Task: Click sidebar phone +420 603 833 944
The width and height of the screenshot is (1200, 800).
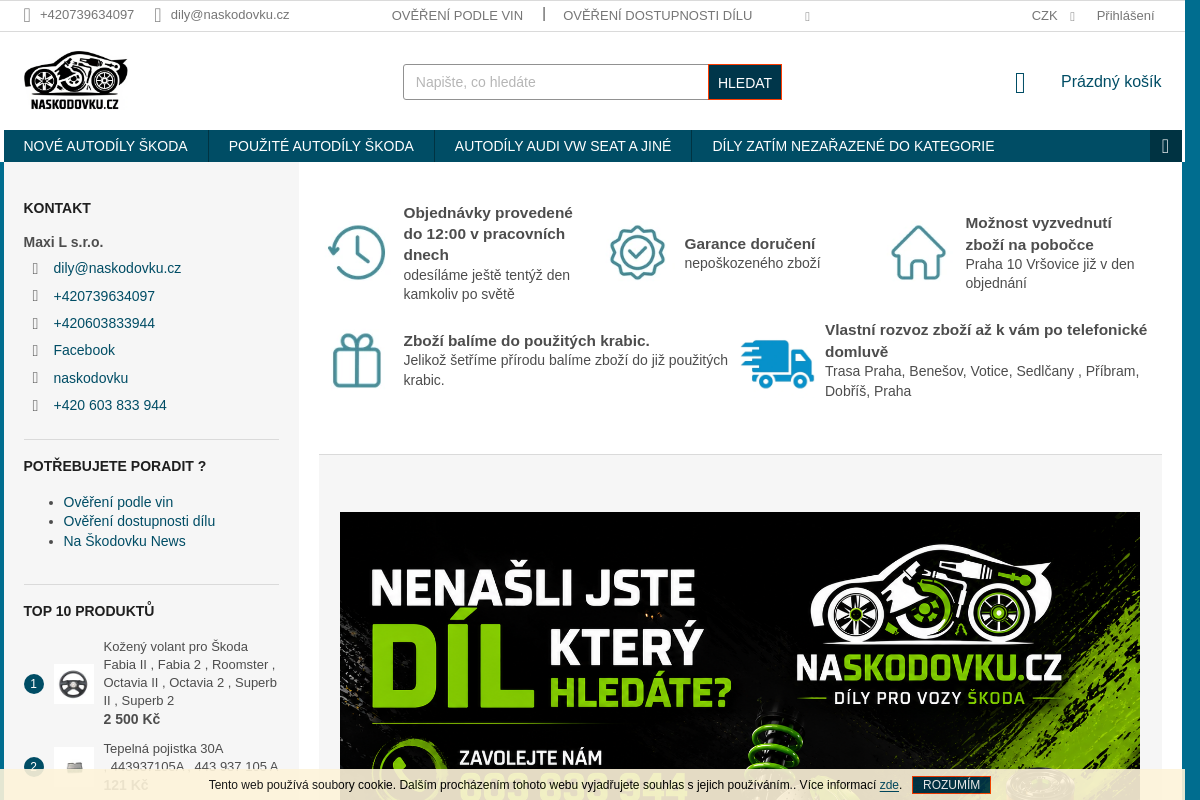Action: 110,405
